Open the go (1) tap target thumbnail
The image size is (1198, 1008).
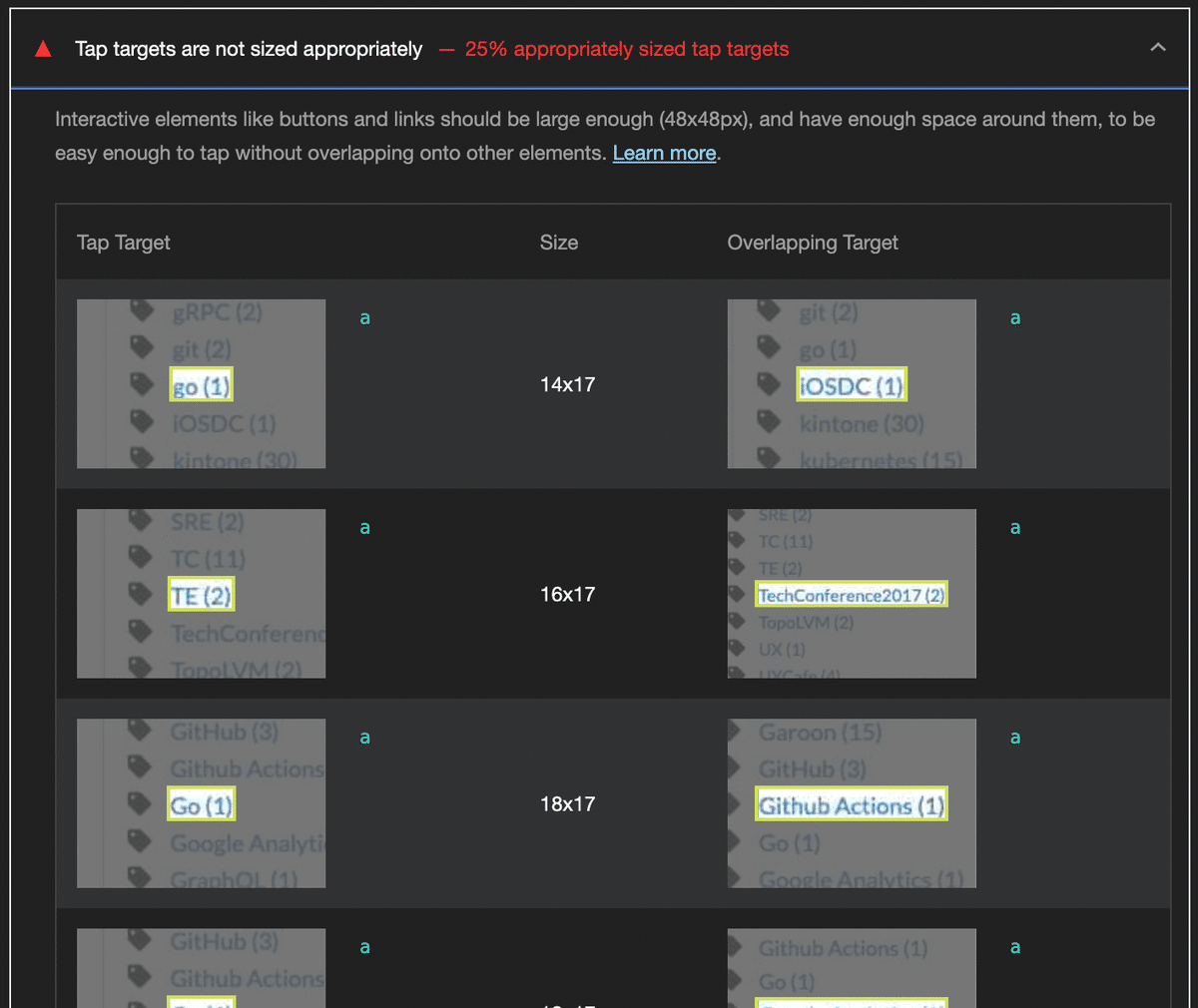(201, 384)
